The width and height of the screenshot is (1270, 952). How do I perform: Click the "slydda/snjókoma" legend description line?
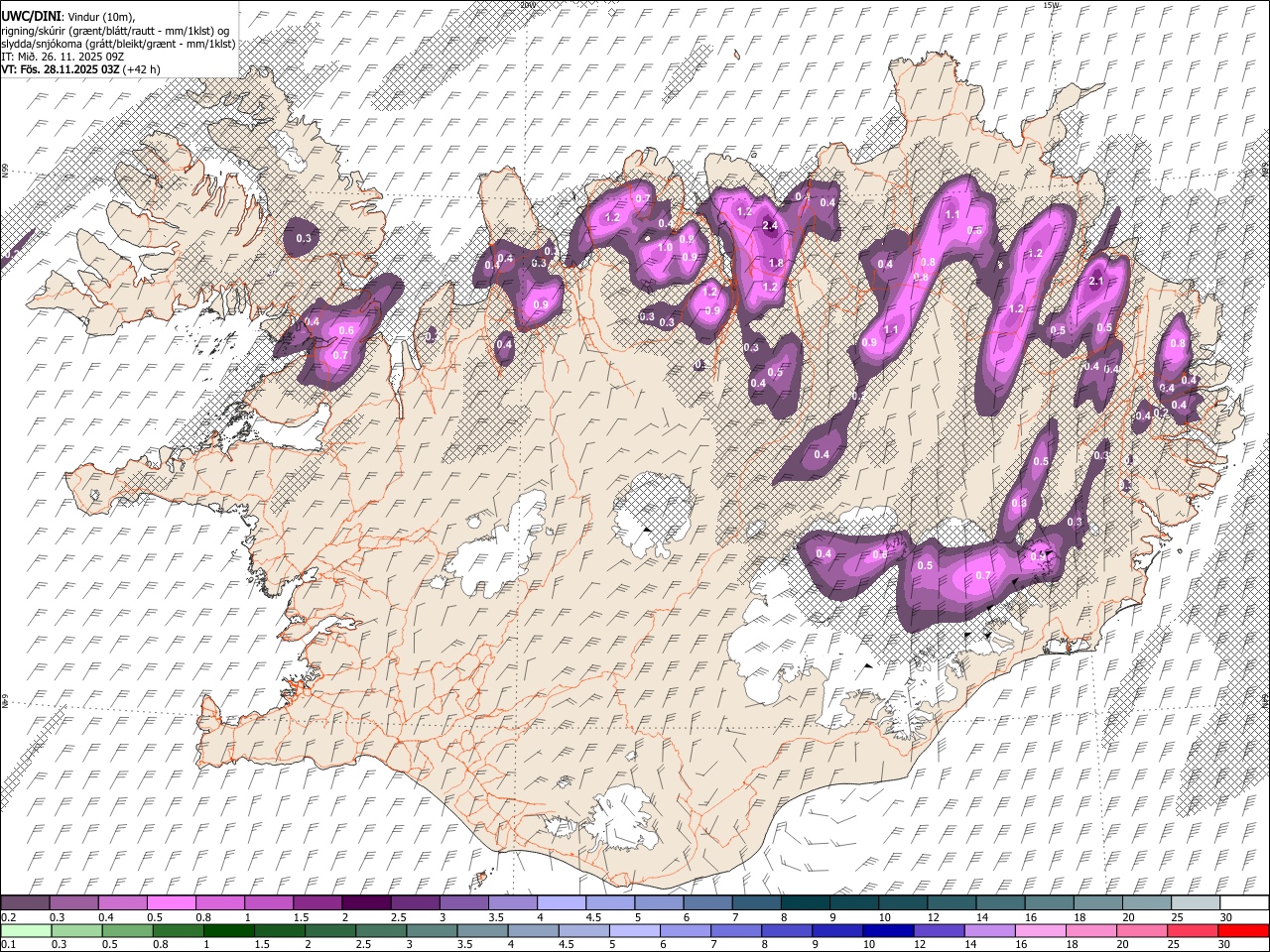coord(118,43)
